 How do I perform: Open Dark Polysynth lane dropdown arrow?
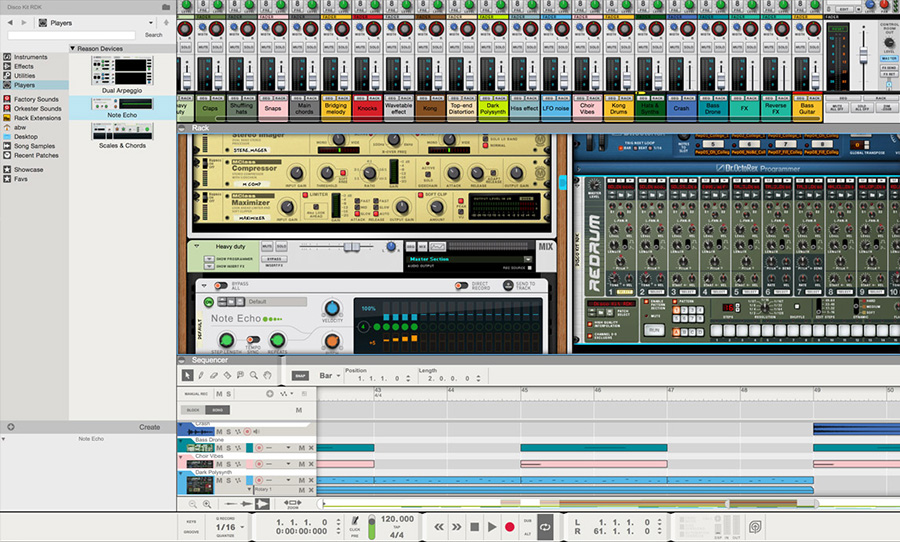tap(288, 480)
